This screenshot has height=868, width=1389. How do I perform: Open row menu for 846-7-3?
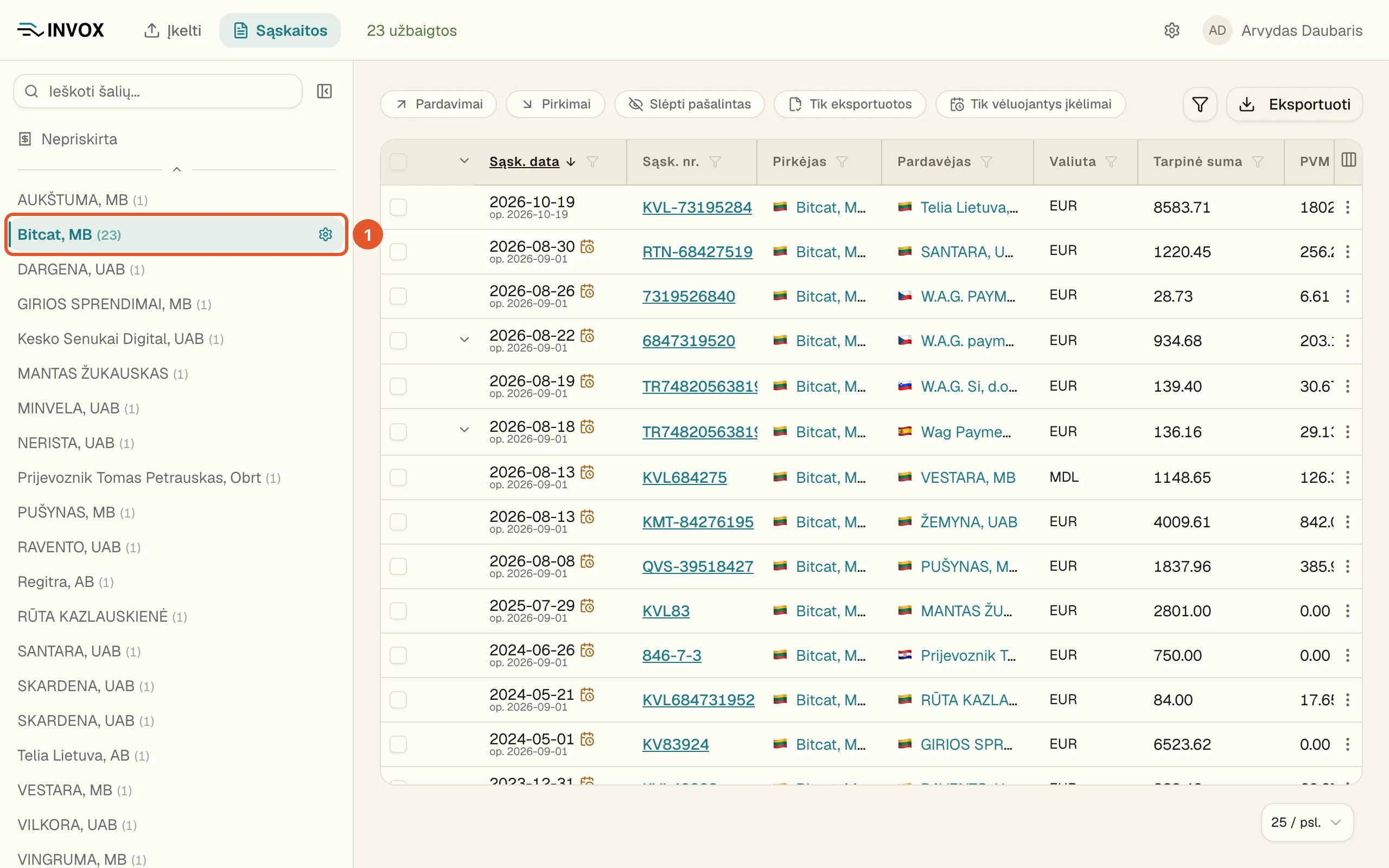1348,655
